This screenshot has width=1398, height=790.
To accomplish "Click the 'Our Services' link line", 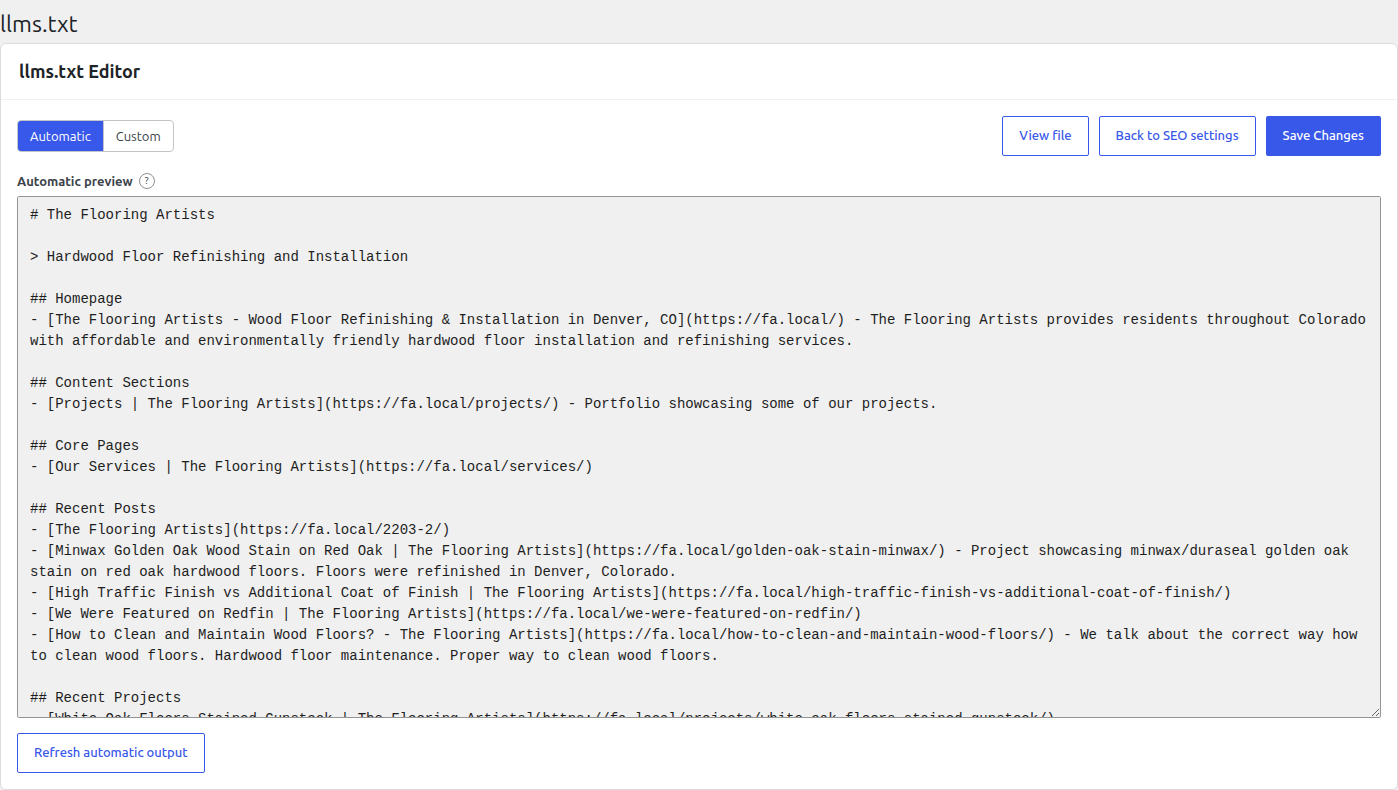I will click(311, 466).
